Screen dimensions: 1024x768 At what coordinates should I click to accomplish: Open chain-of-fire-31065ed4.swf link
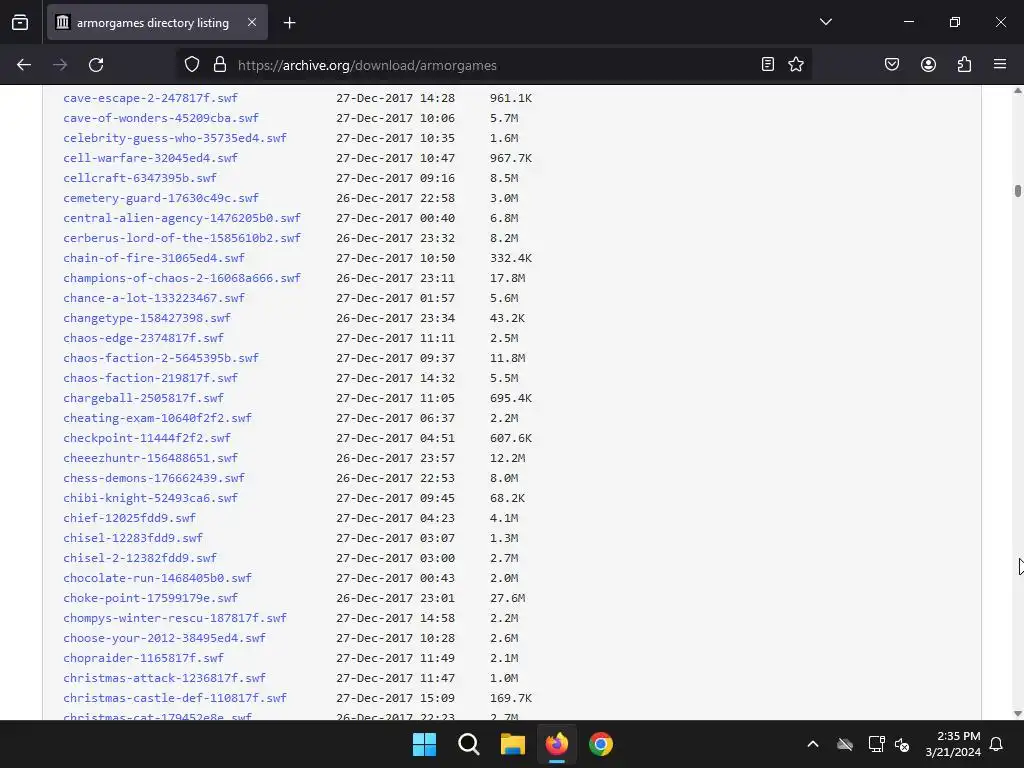[154, 258]
